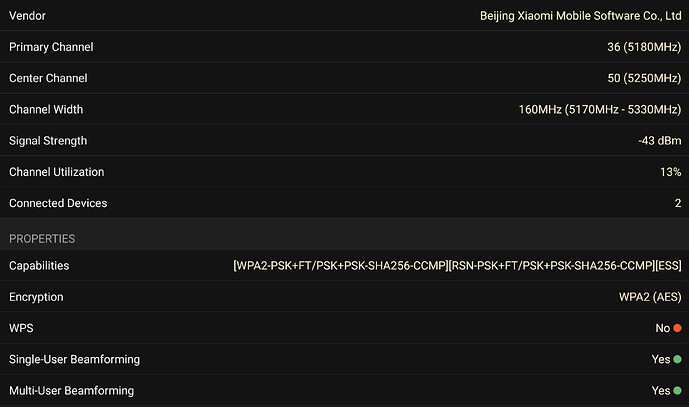Click the WPS label

pyautogui.click(x=21, y=328)
